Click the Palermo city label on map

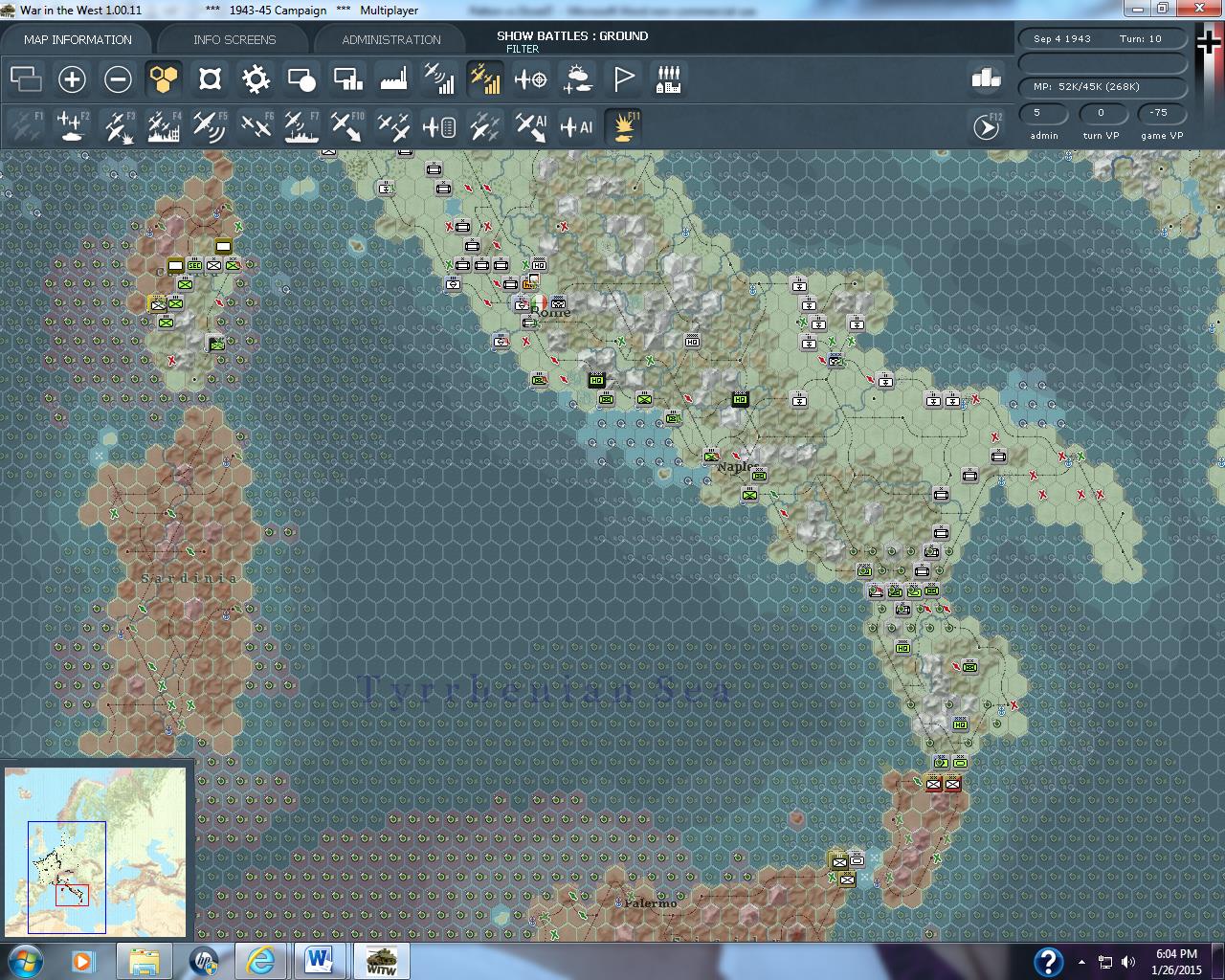pos(651,902)
